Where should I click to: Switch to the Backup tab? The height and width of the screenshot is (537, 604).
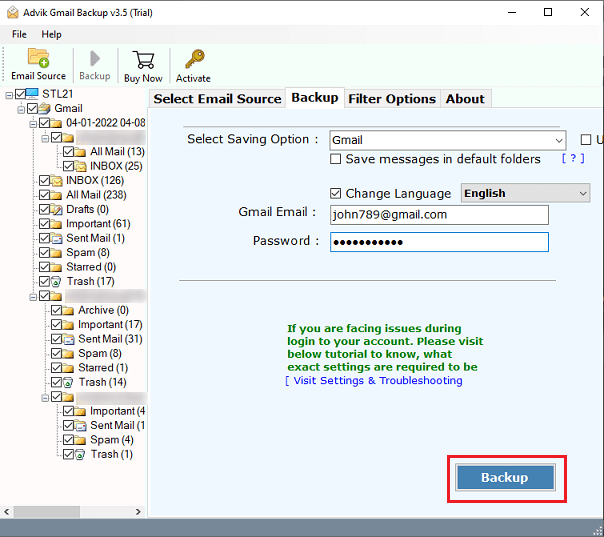[315, 97]
